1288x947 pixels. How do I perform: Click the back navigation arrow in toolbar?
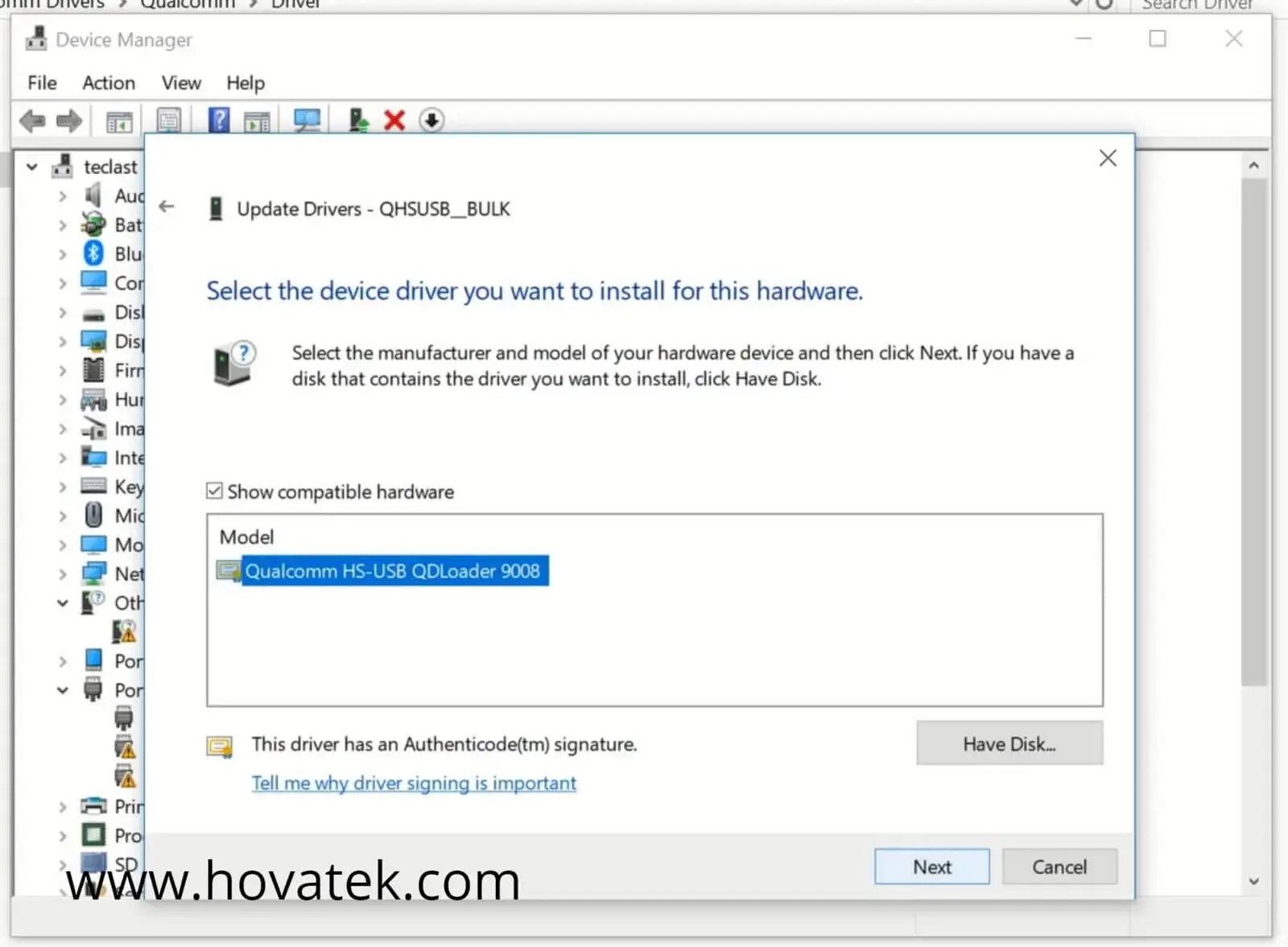tap(32, 120)
